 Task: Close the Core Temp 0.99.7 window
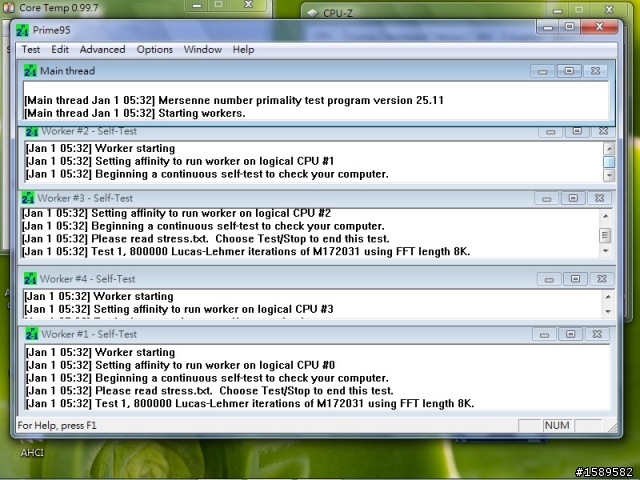click(248, 4)
